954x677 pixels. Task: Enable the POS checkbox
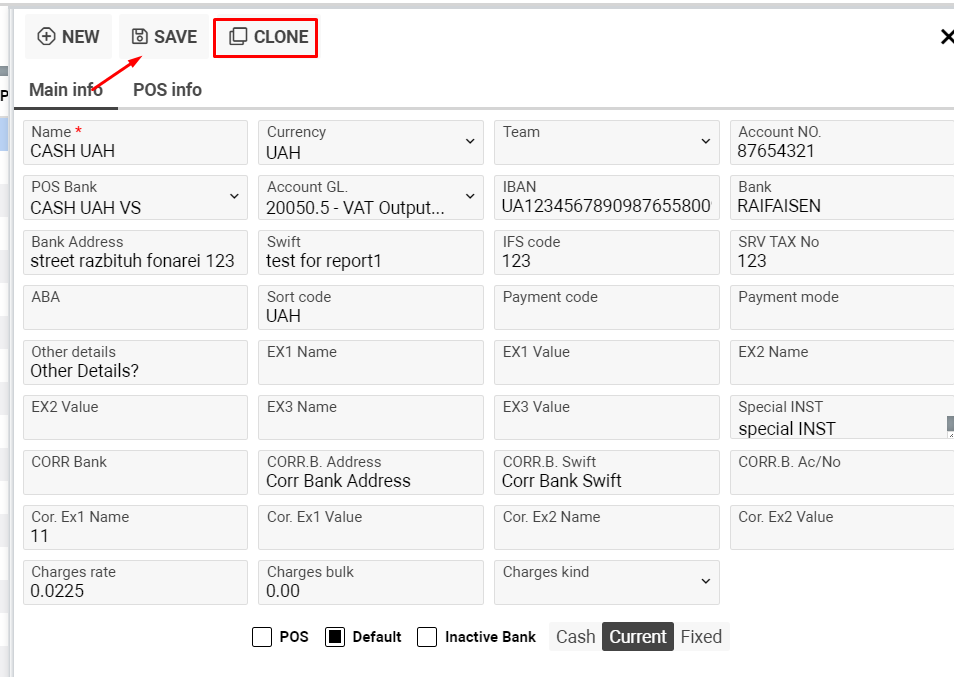[x=262, y=637]
